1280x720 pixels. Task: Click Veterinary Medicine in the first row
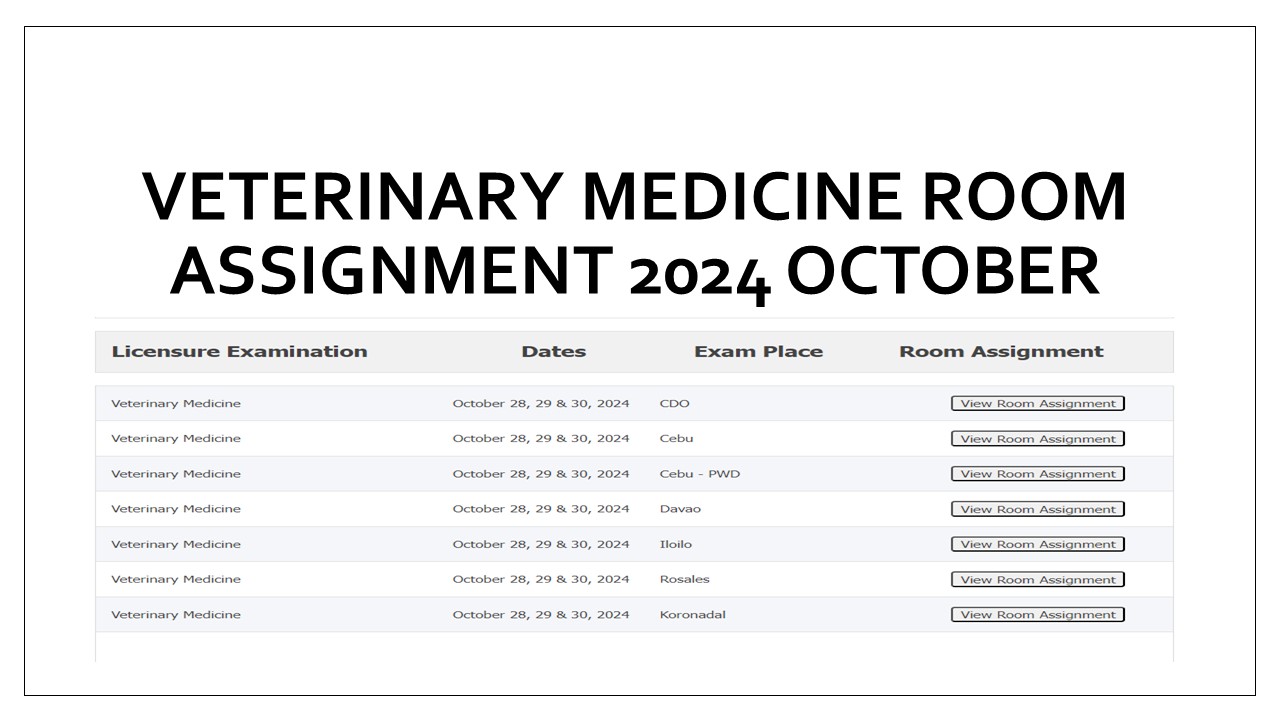point(176,403)
